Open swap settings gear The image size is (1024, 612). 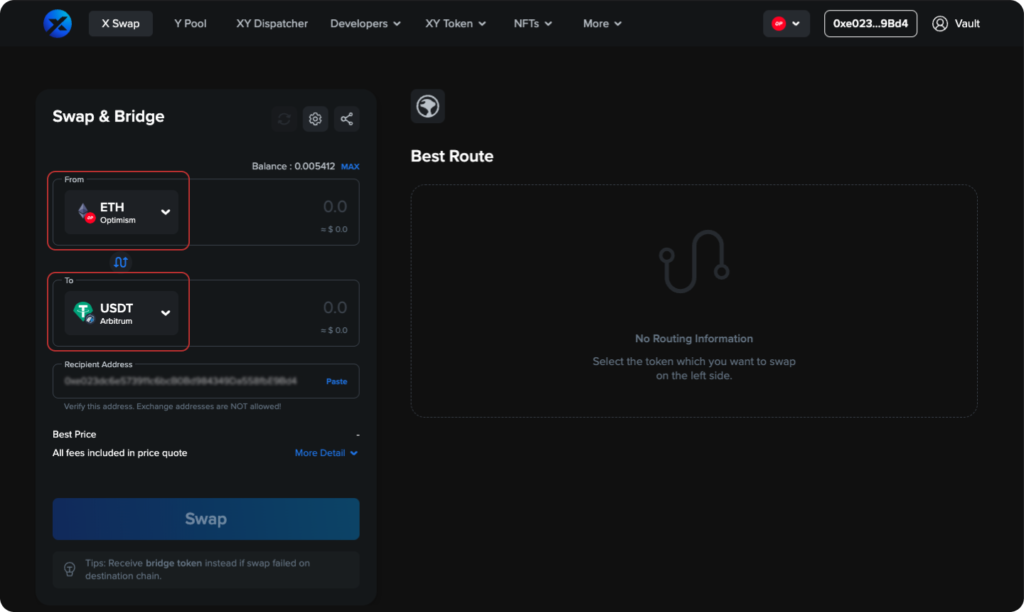pos(315,119)
